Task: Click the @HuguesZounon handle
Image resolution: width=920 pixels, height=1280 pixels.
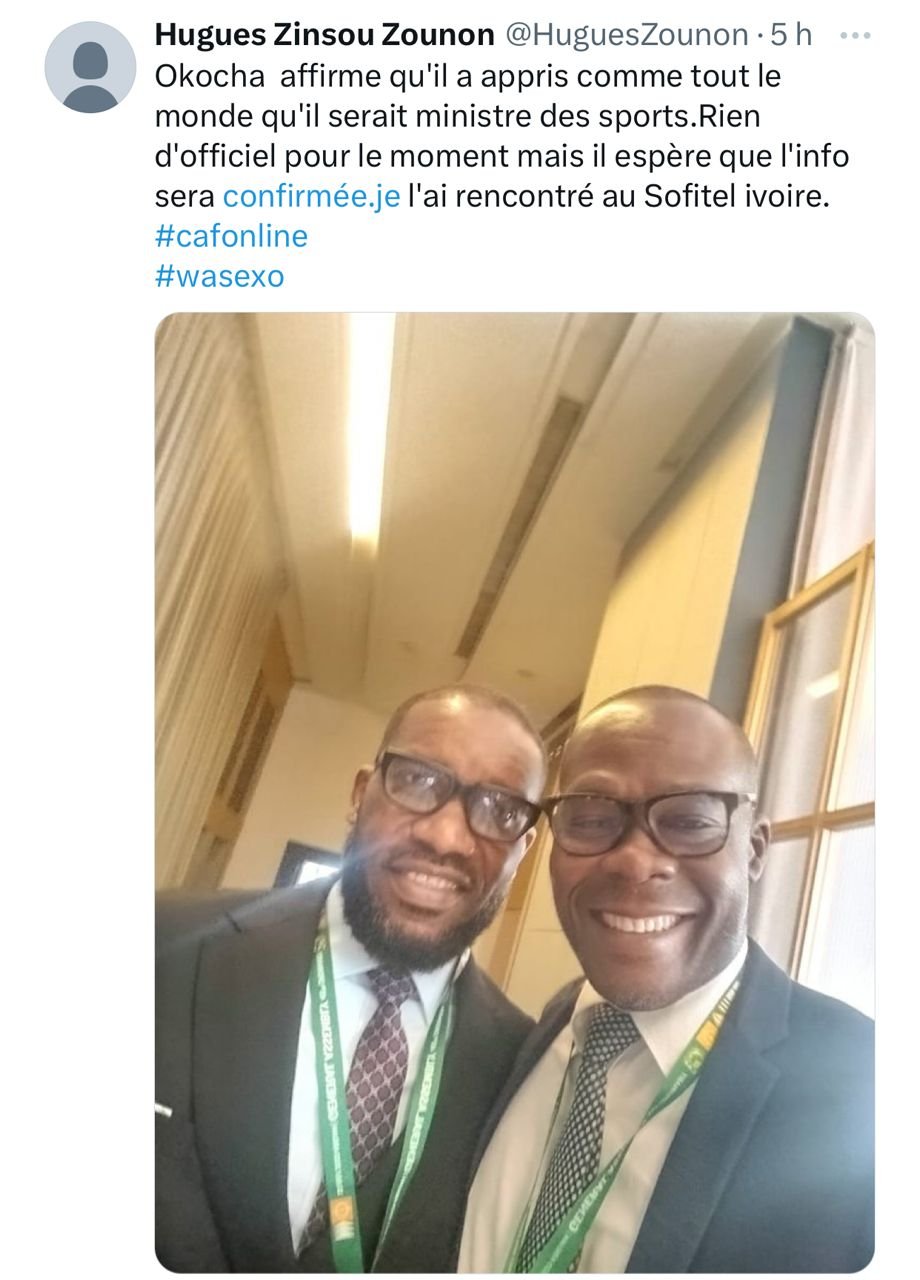Action: pos(625,35)
